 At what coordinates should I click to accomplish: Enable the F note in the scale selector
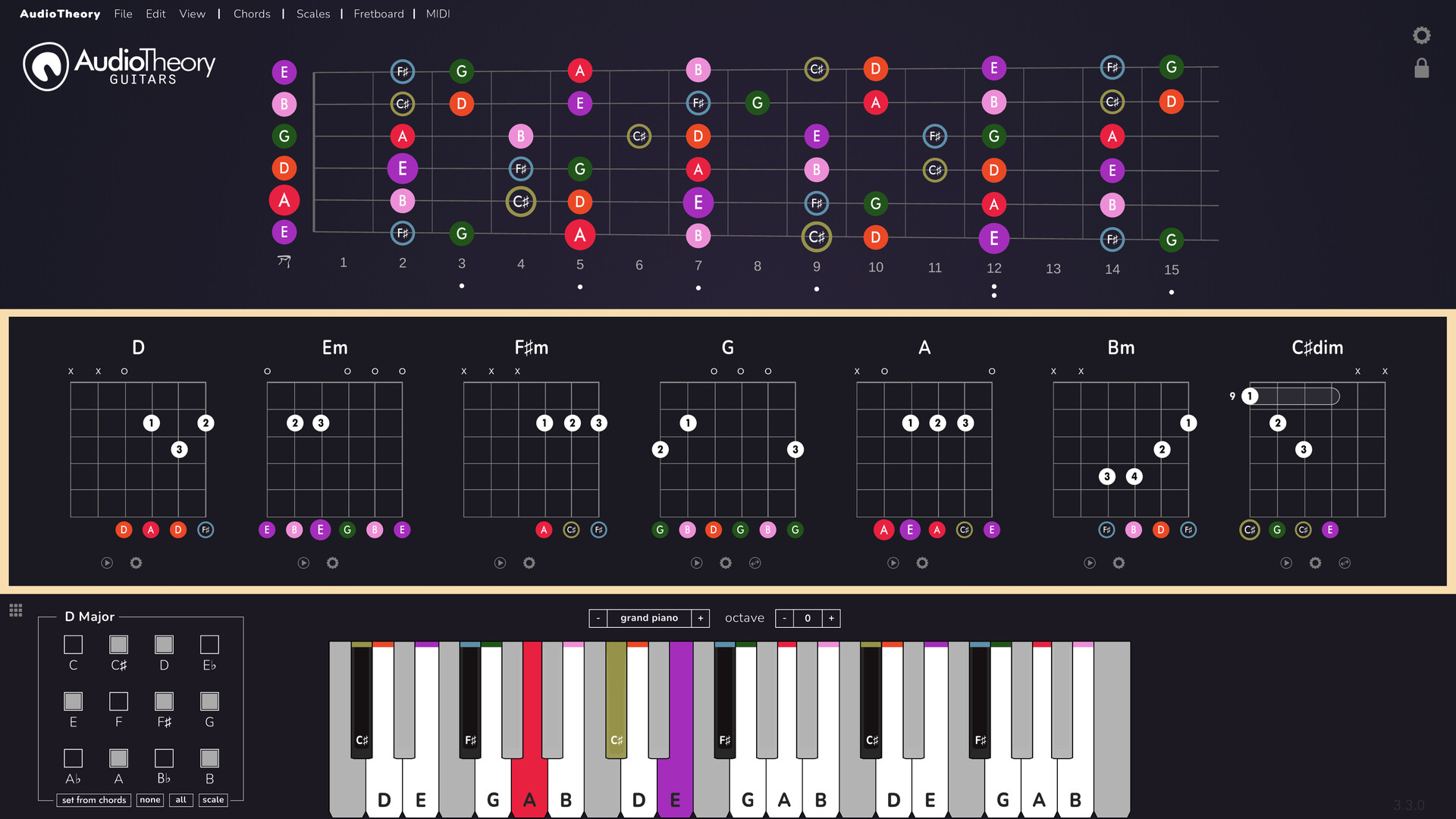[118, 700]
